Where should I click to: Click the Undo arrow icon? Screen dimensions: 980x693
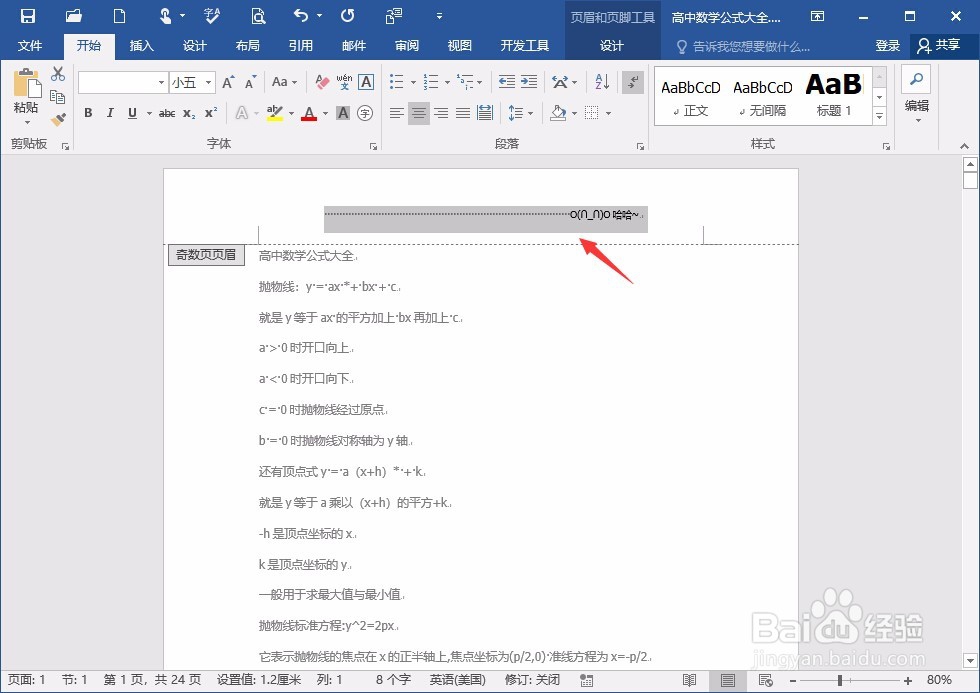(x=301, y=16)
